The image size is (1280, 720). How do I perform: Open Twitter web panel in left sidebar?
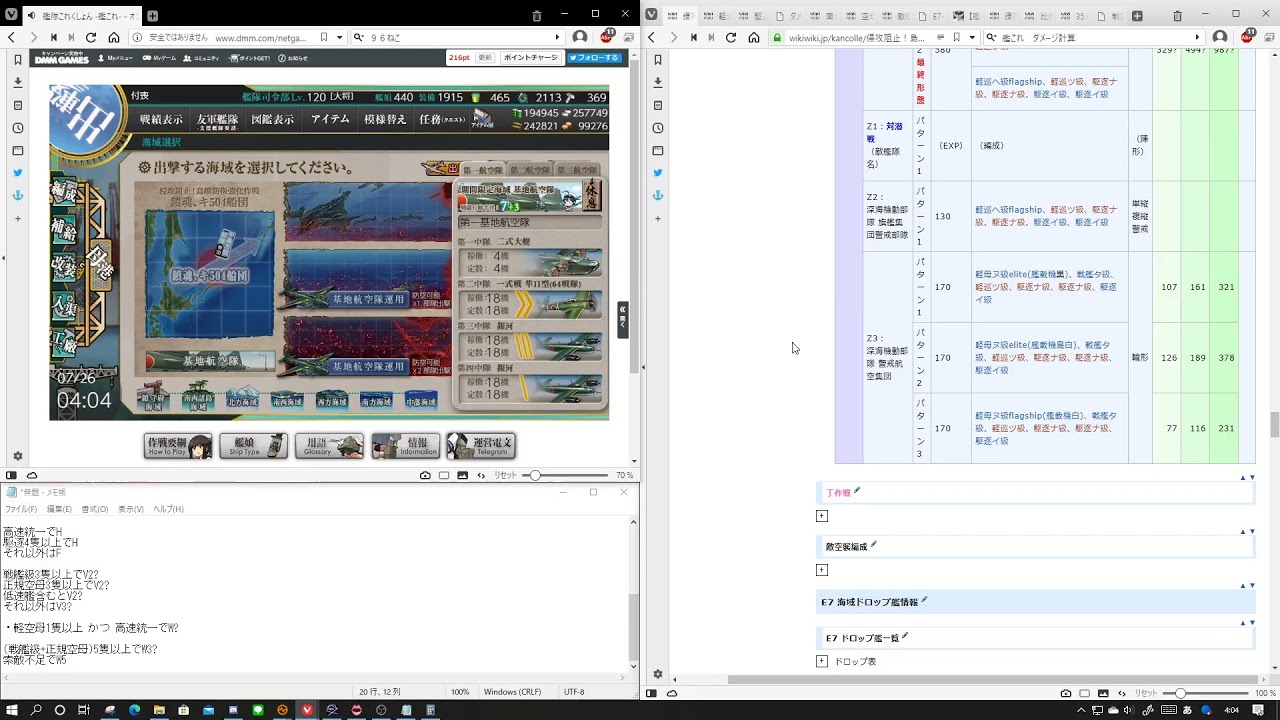pyautogui.click(x=18, y=173)
